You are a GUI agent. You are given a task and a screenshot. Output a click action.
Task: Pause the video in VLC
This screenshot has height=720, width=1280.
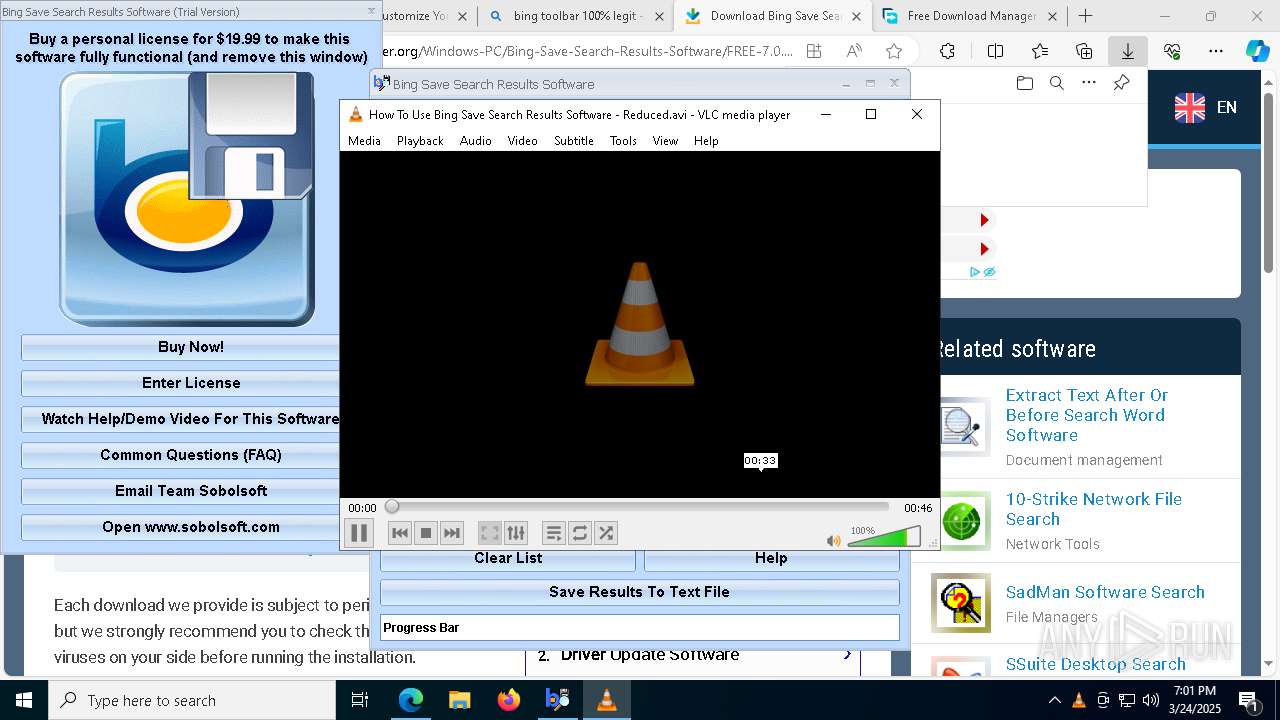pyautogui.click(x=358, y=533)
